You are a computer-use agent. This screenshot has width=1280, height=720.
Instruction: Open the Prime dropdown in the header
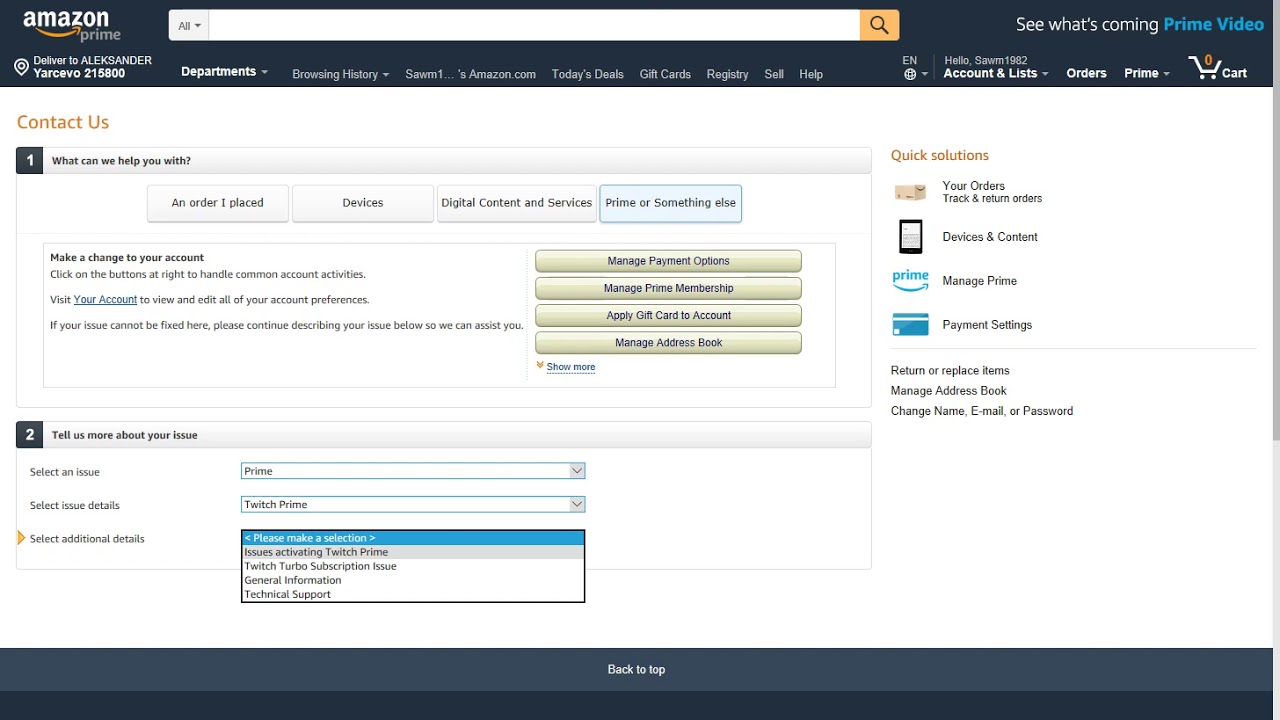point(1147,73)
